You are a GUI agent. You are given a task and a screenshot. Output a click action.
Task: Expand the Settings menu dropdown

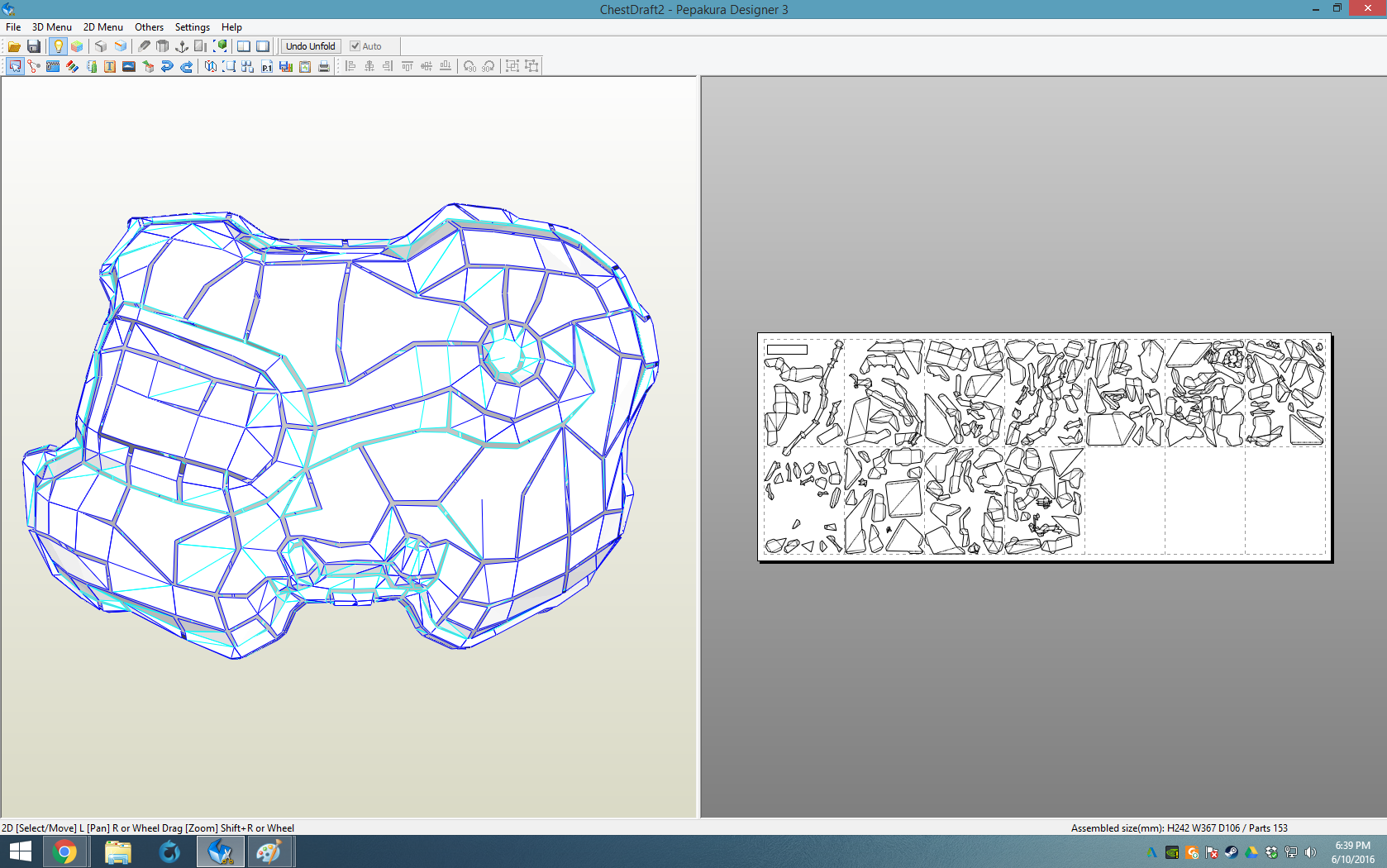click(192, 27)
